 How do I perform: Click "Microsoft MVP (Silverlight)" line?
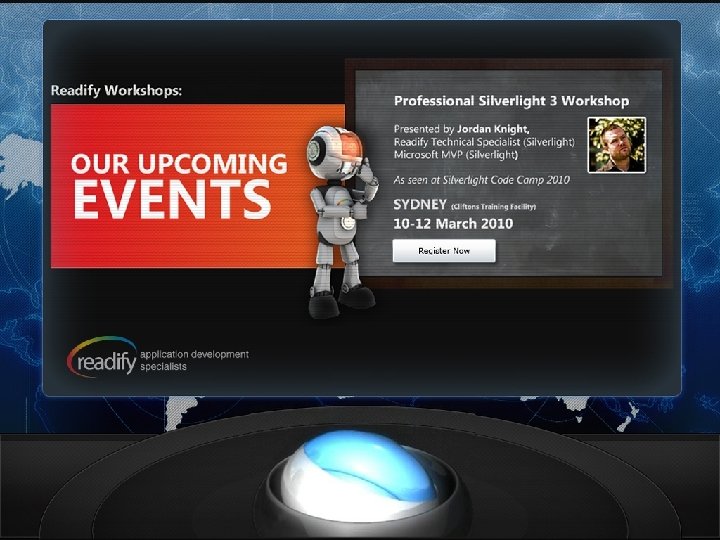tap(456, 155)
